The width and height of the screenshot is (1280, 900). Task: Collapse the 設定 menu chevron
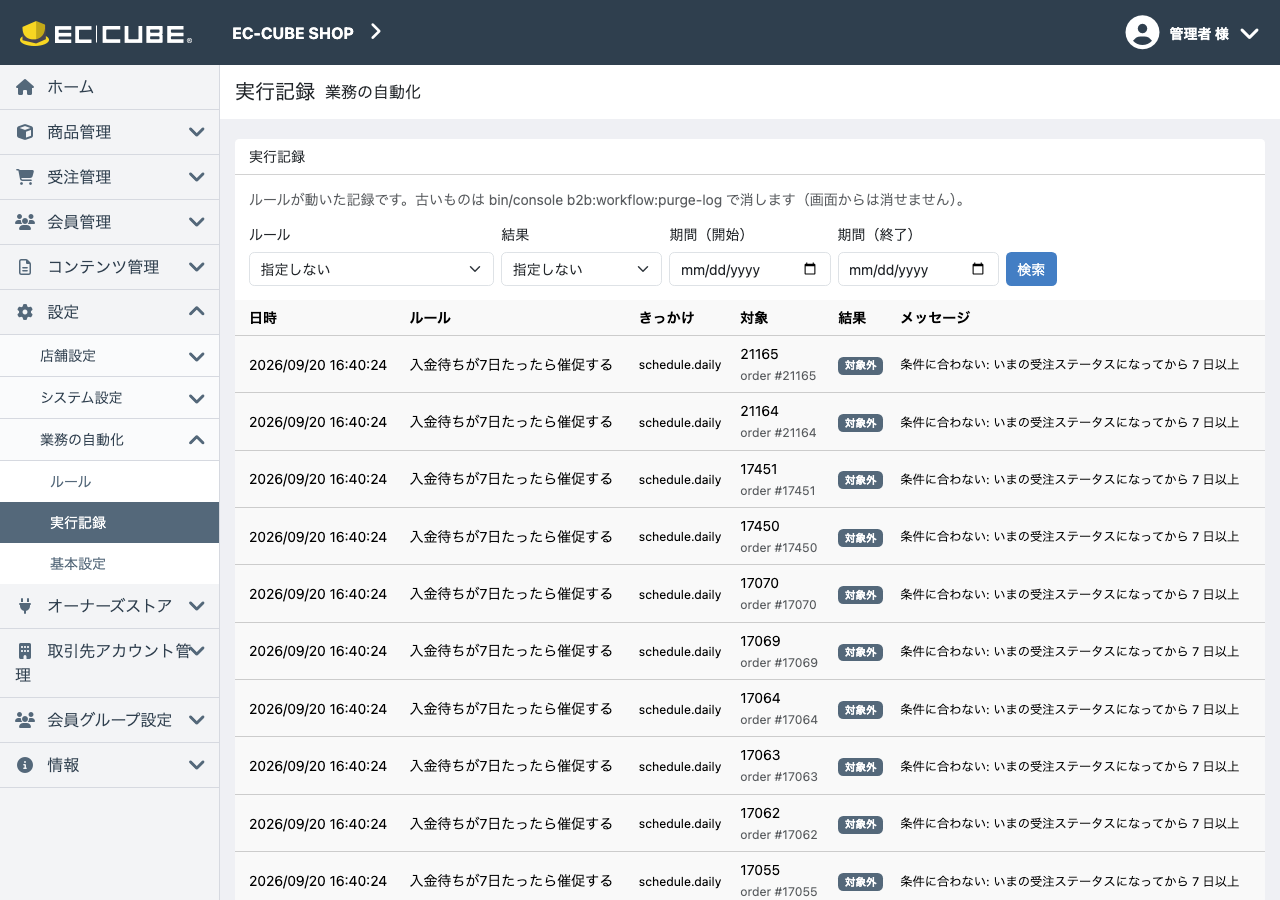point(197,312)
